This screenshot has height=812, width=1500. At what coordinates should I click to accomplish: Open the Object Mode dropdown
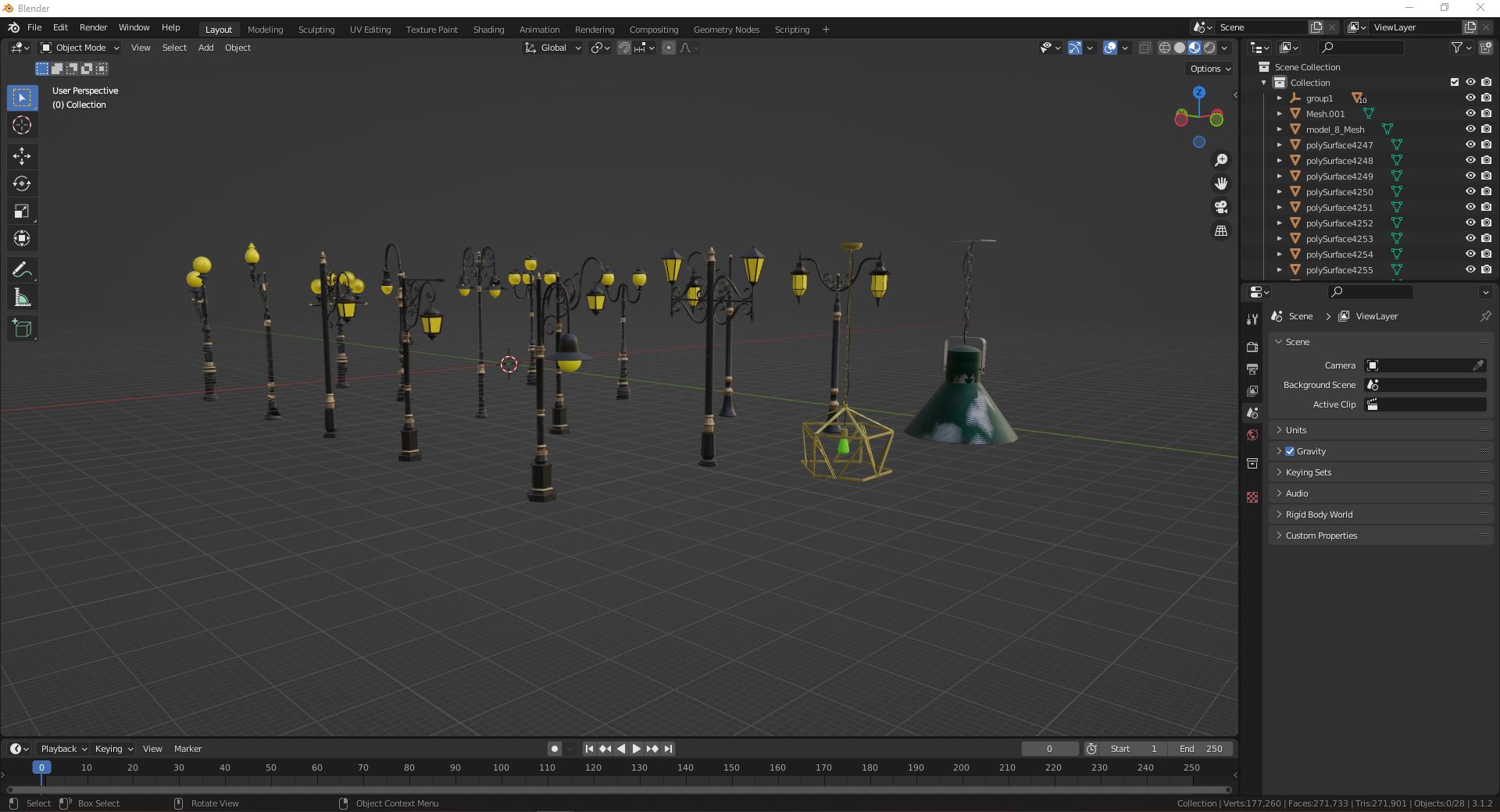click(80, 48)
